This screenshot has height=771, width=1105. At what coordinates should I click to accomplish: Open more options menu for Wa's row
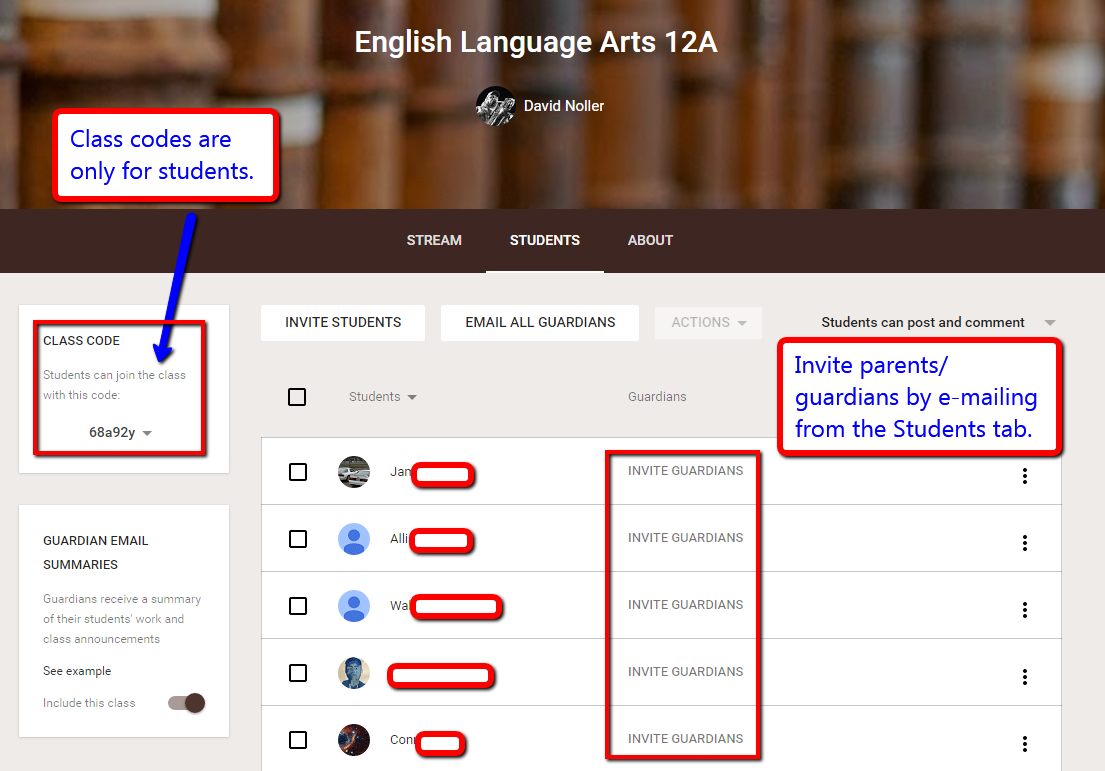tap(1025, 610)
